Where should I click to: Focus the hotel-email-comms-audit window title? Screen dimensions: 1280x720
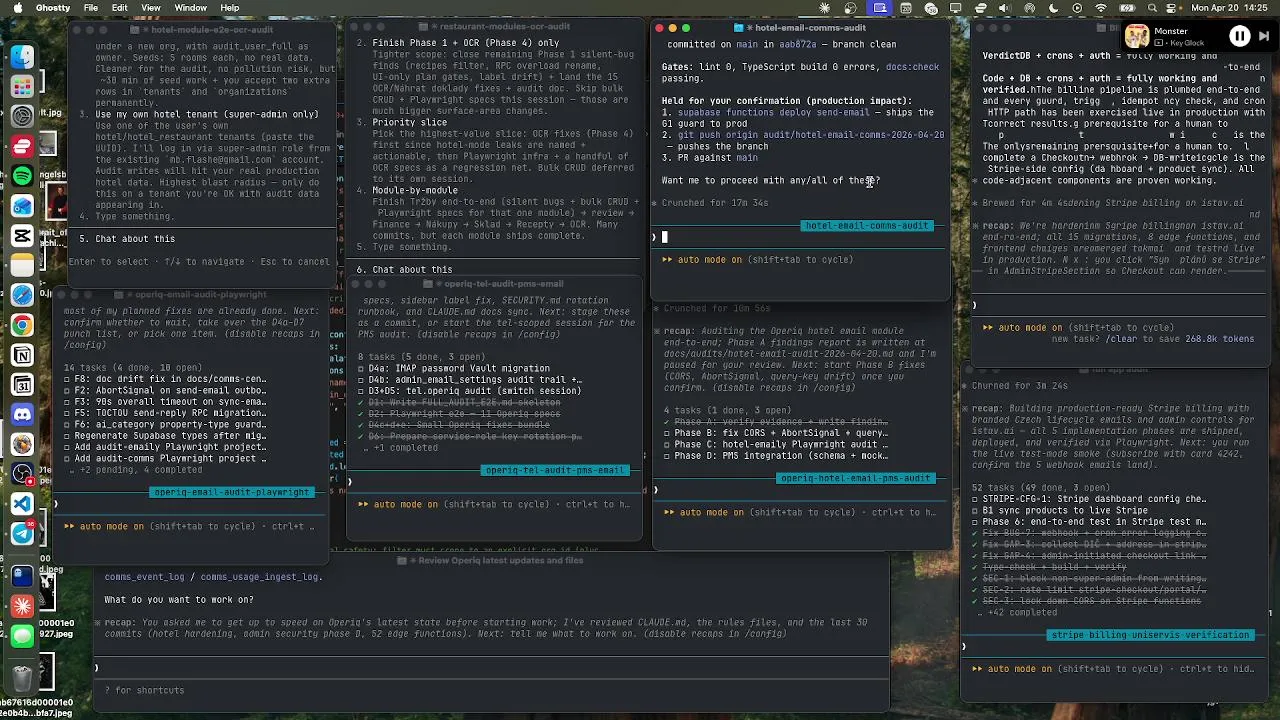[809, 28]
